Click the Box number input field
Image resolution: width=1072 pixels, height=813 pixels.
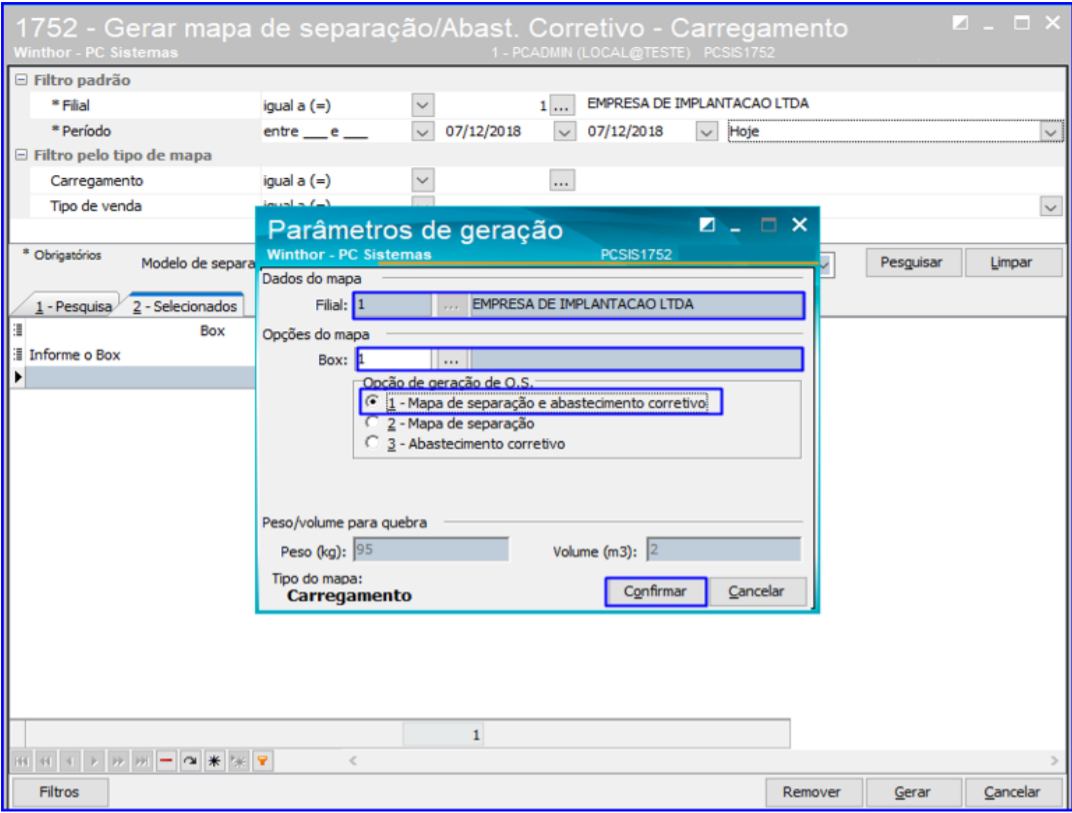[394, 359]
